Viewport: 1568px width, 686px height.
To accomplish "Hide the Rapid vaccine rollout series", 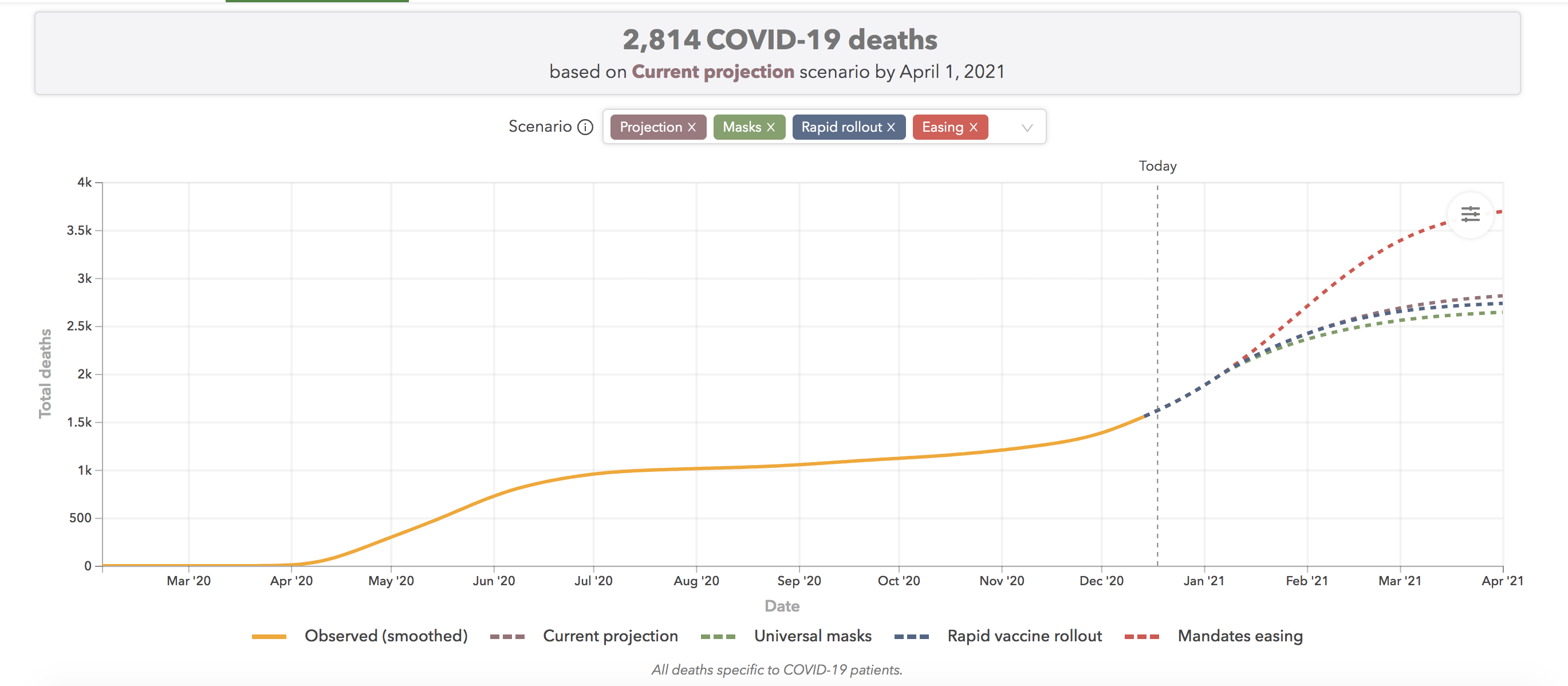I will click(x=1024, y=636).
